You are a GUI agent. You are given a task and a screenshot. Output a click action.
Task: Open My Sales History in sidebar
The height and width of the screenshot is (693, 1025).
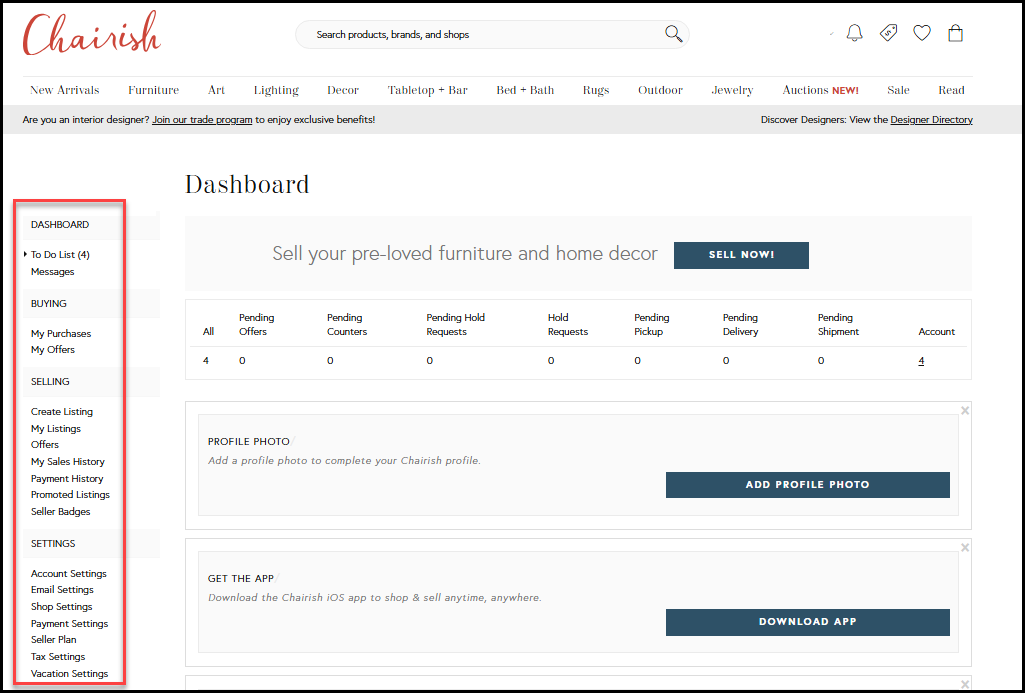[67, 462]
